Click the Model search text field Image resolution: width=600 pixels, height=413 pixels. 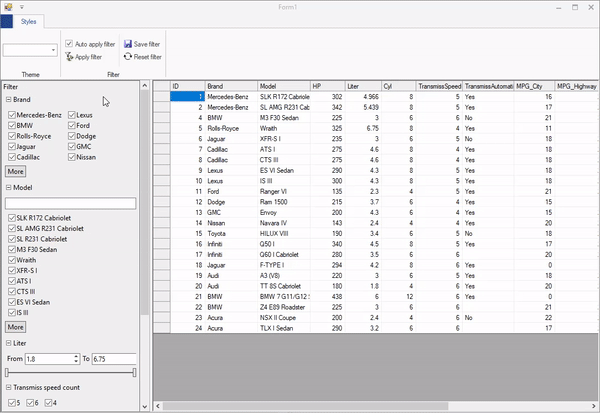tap(70, 203)
